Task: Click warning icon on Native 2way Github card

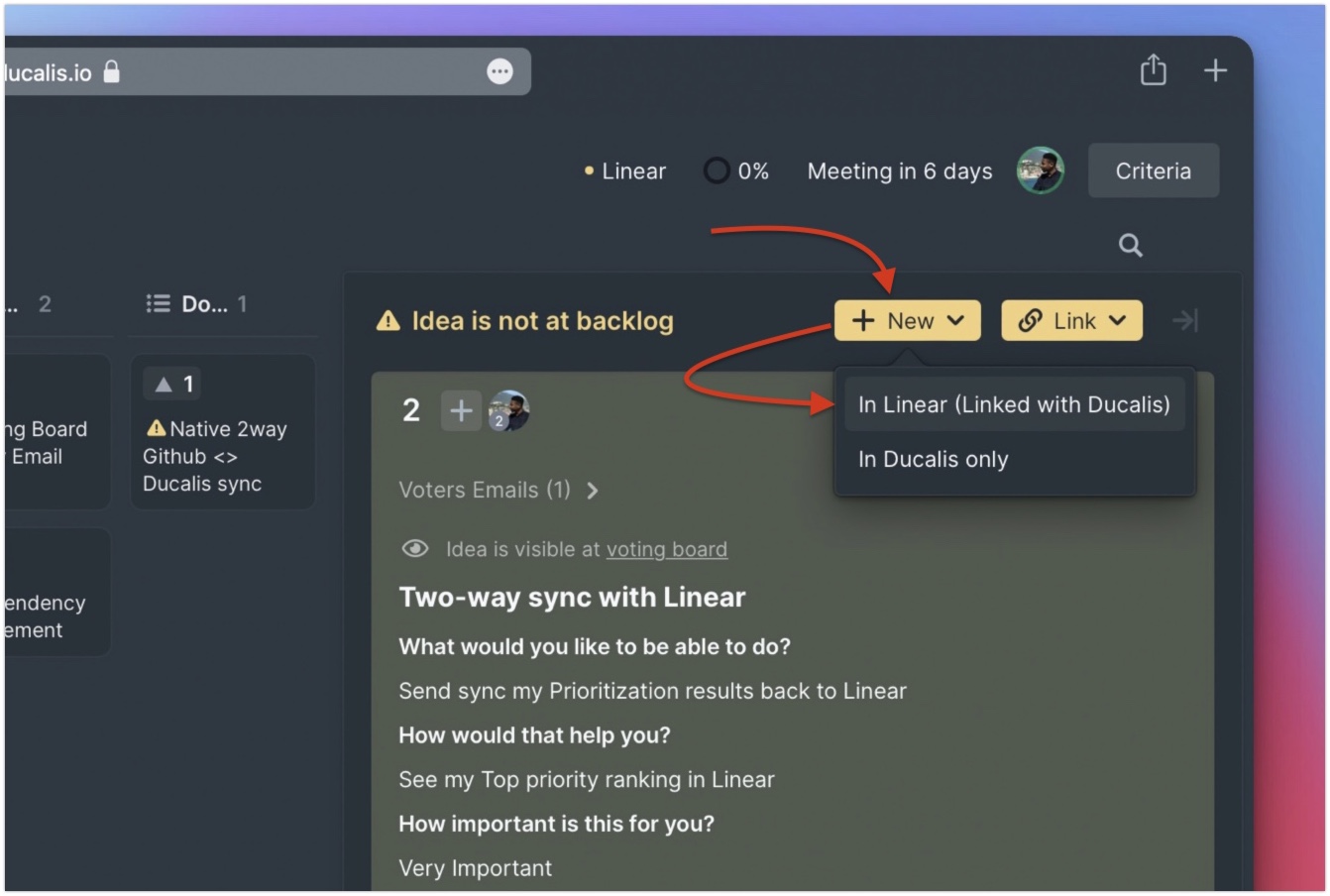Action: tap(156, 428)
